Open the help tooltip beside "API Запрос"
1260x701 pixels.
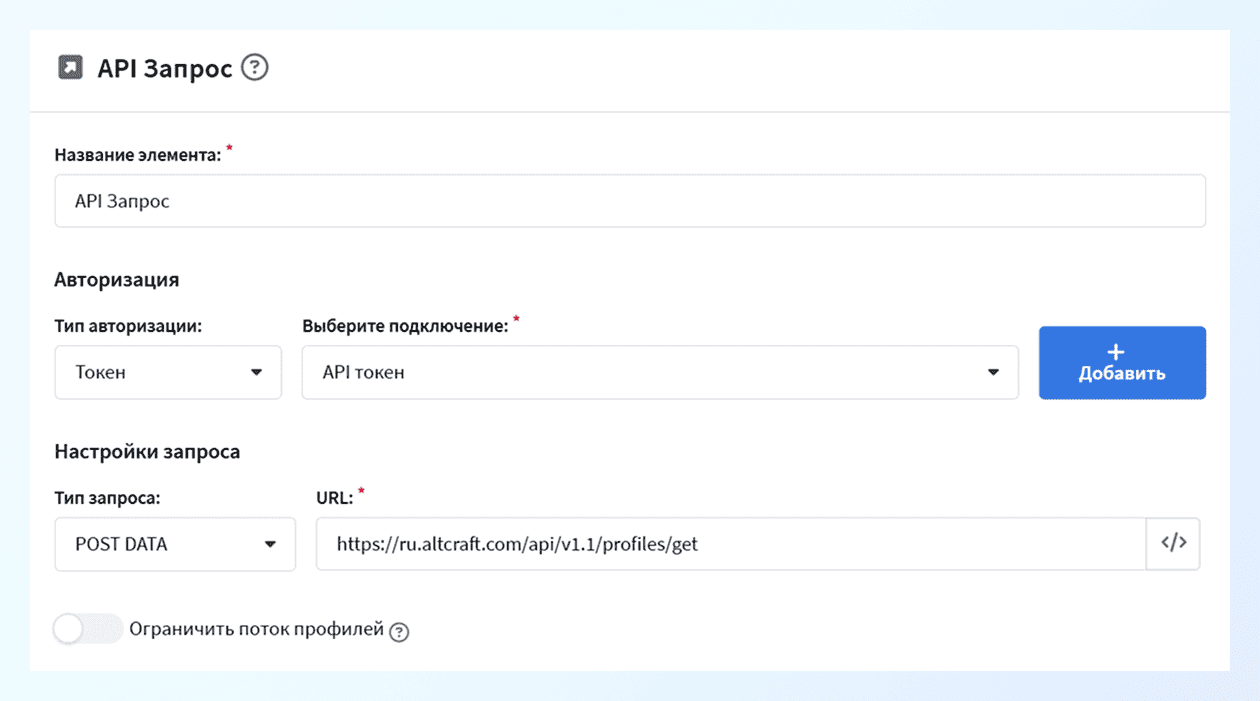tap(254, 68)
